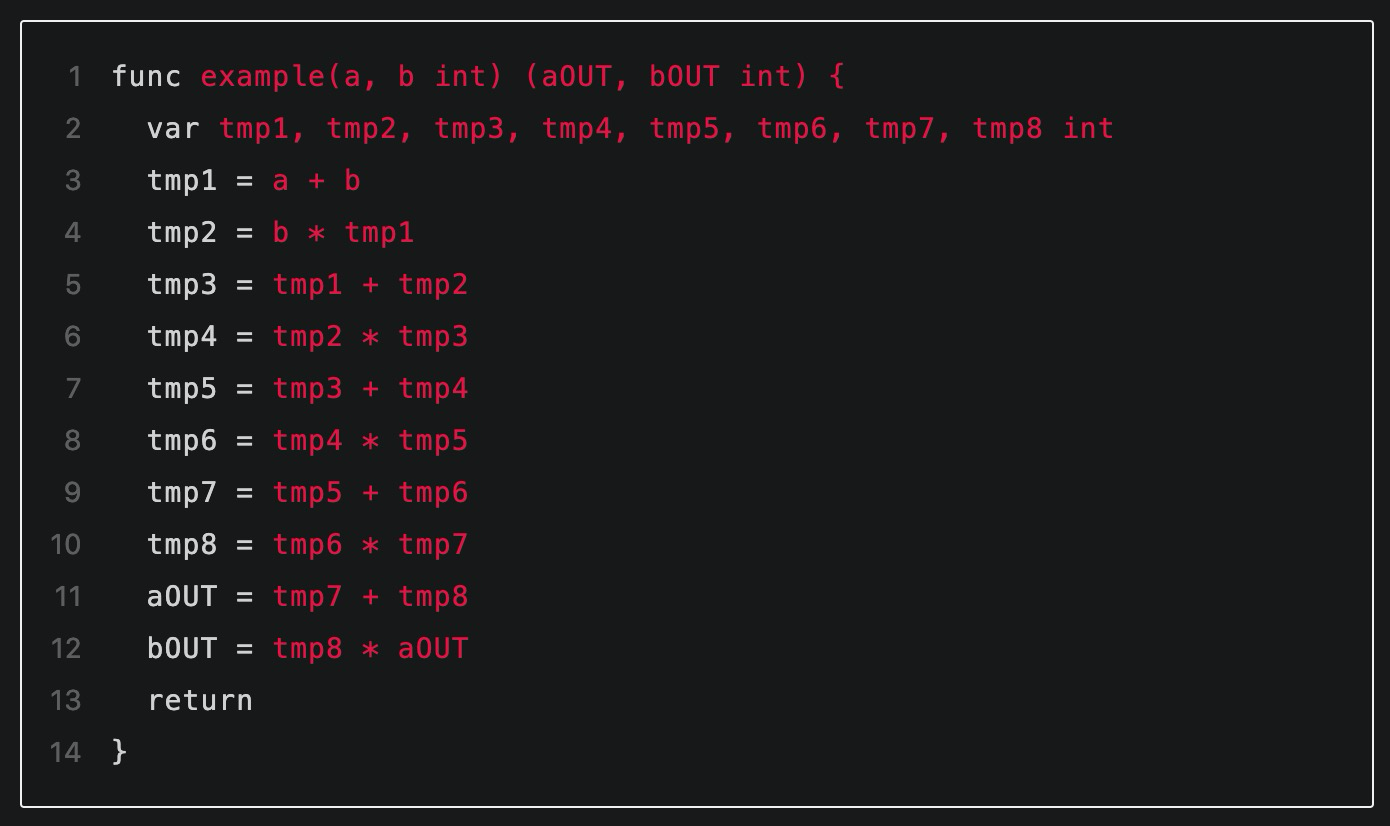Screen dimensions: 1390x826
Task: Click 'tmp2 * tmp3' expression
Action: tap(370, 336)
